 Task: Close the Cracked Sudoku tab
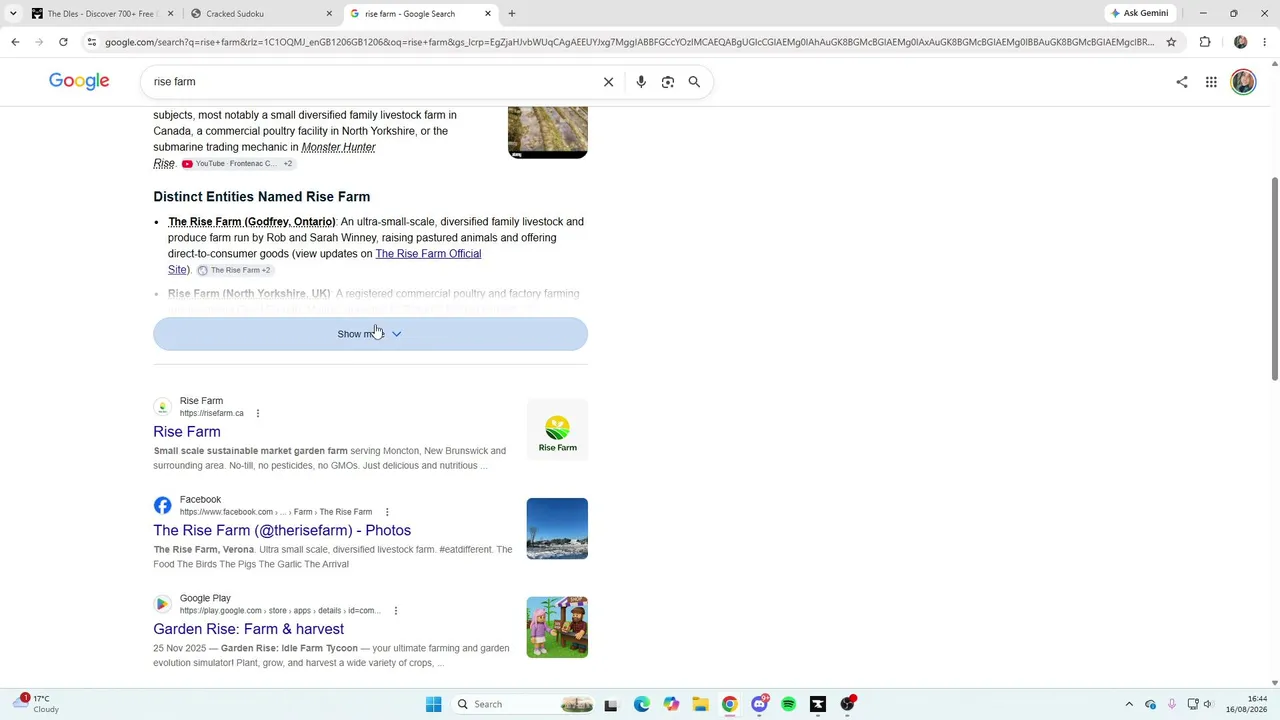(329, 14)
